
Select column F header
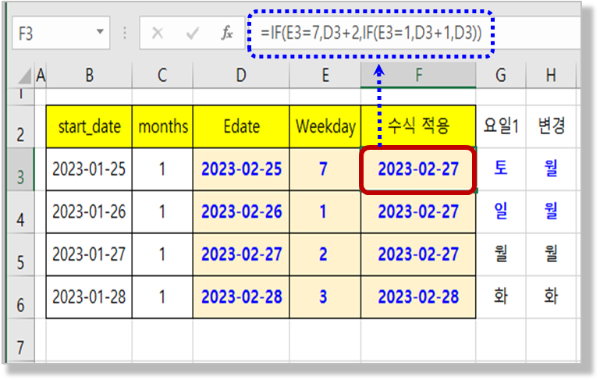(x=418, y=75)
